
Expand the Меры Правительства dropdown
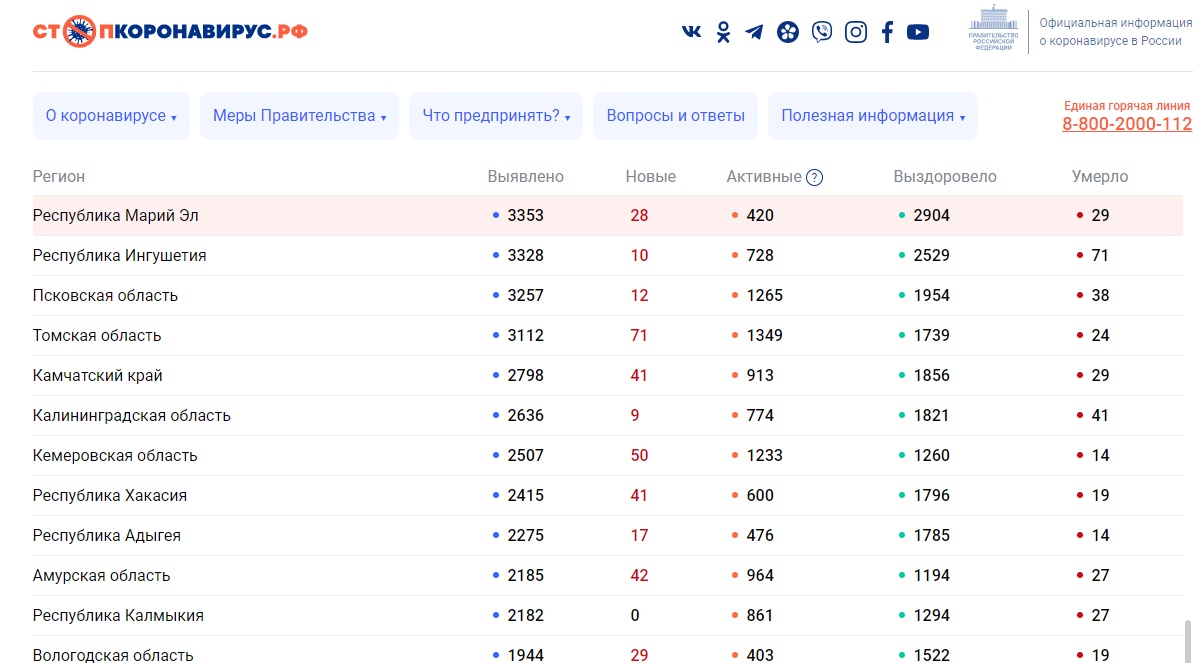tap(300, 116)
